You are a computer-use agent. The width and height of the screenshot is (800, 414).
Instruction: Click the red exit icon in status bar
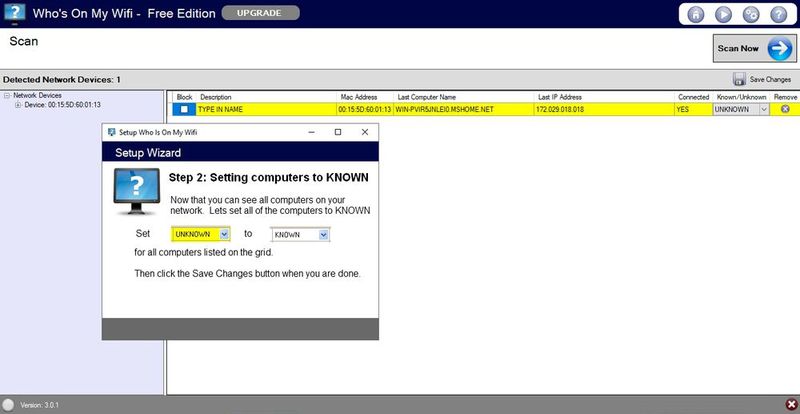(x=791, y=404)
